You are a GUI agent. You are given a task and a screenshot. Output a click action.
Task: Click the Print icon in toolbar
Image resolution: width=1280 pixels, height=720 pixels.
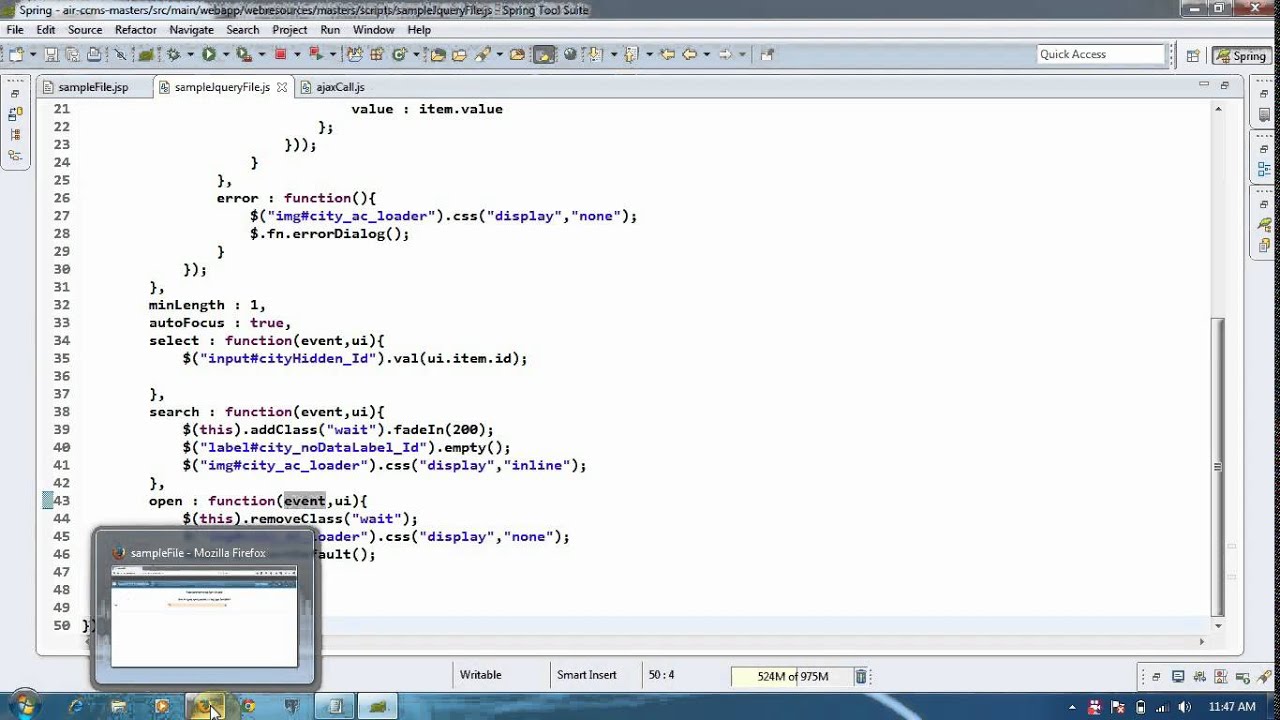(x=93, y=54)
